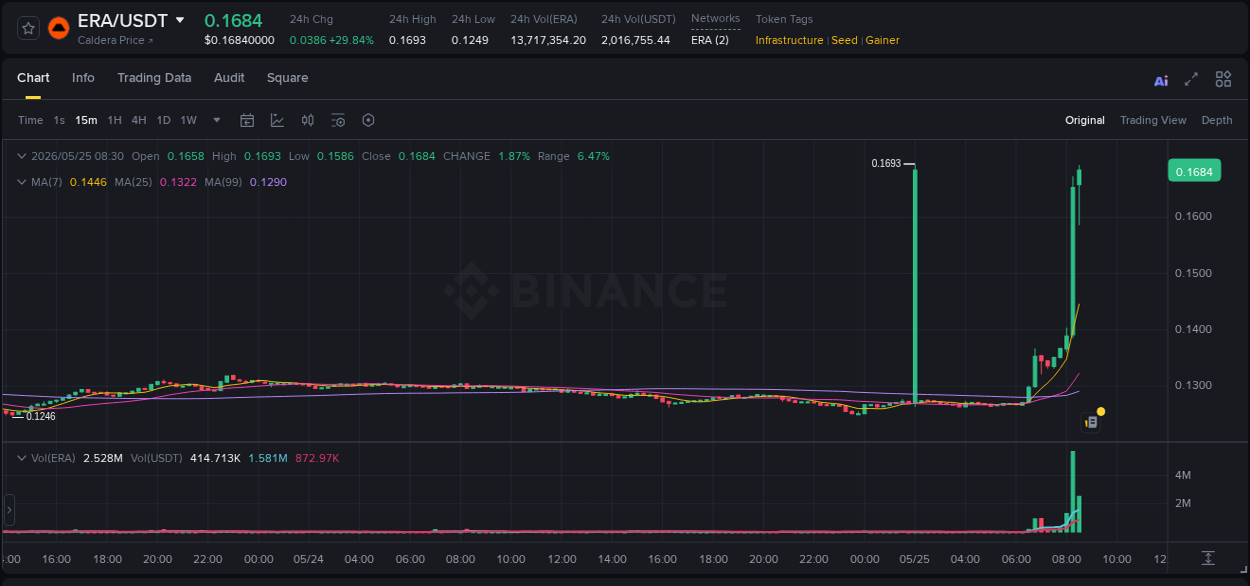Open the Trading Data tab
The height and width of the screenshot is (586, 1250).
click(154, 78)
